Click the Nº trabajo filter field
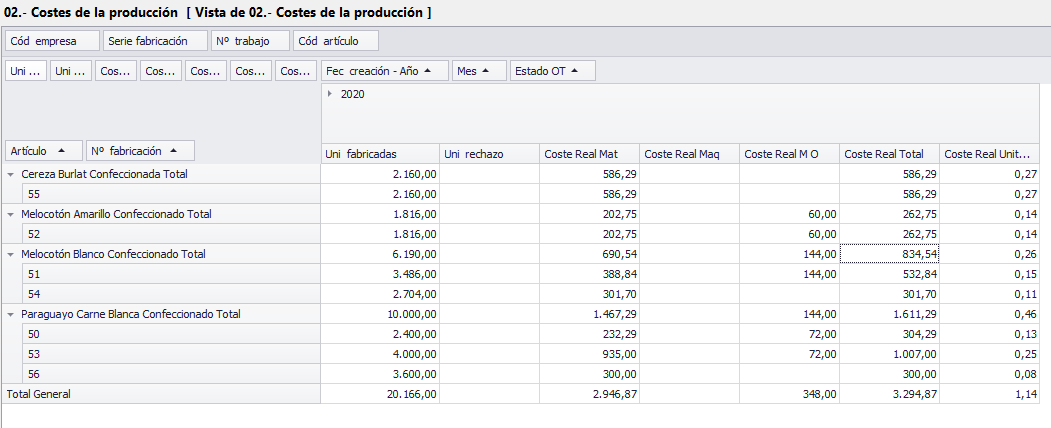1051x428 pixels. point(250,41)
